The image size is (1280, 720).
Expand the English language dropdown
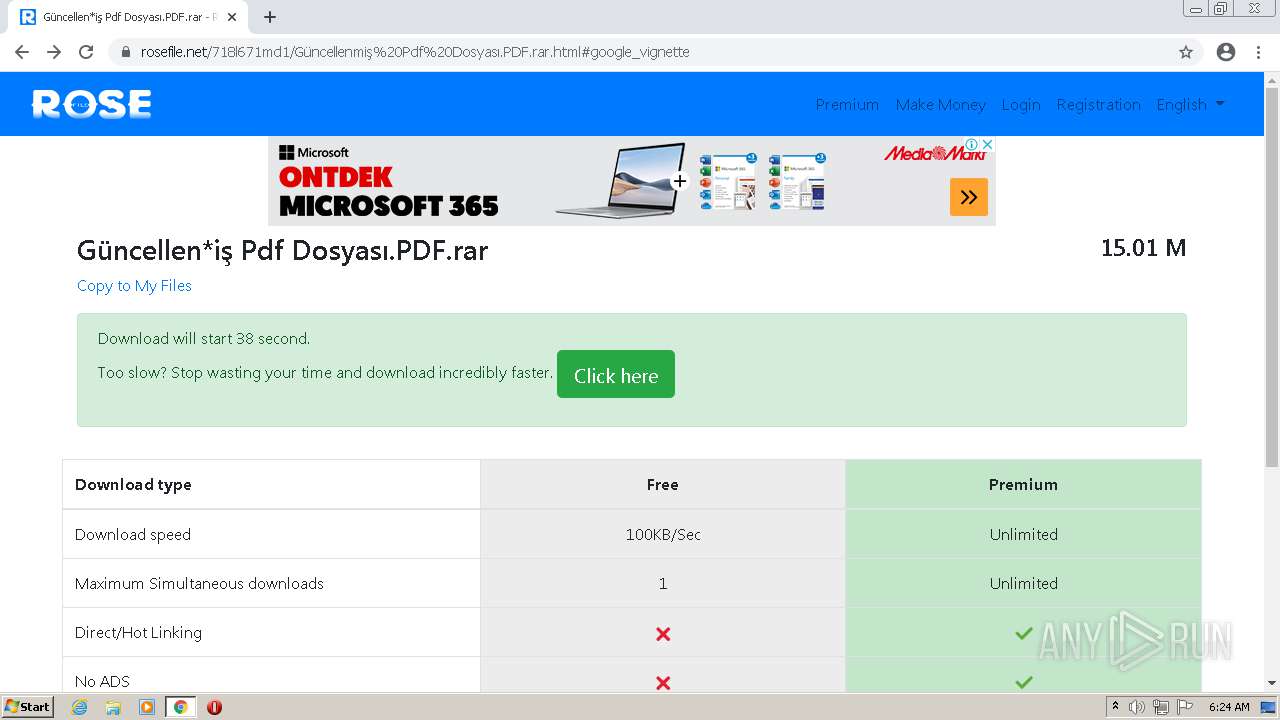tap(1190, 104)
